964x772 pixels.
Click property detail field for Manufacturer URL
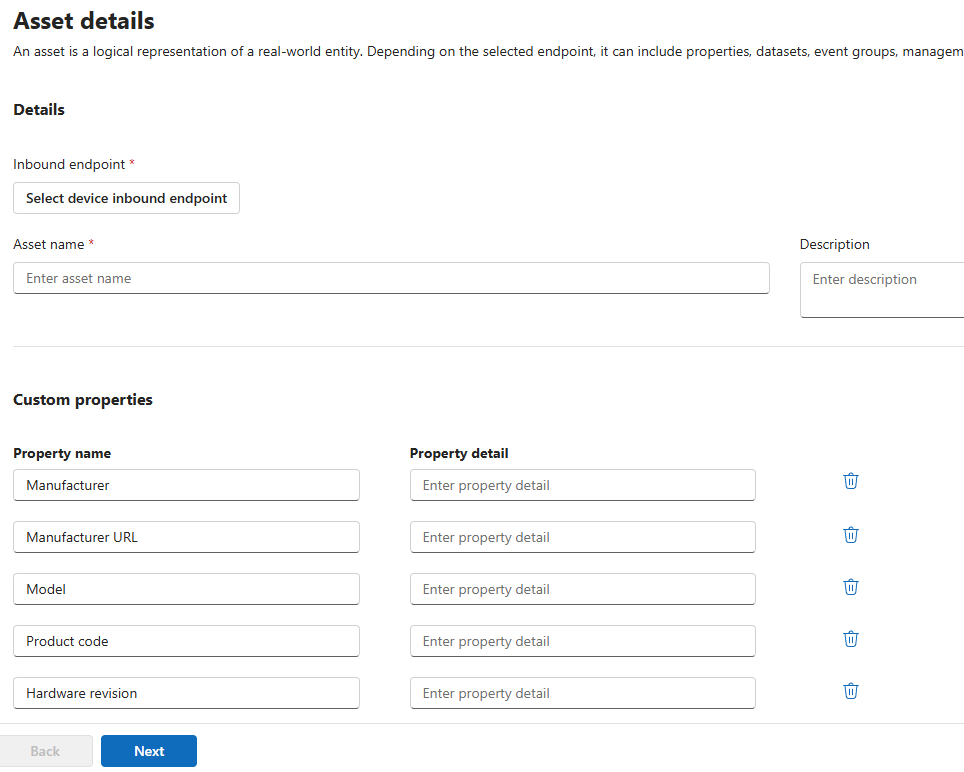point(582,537)
